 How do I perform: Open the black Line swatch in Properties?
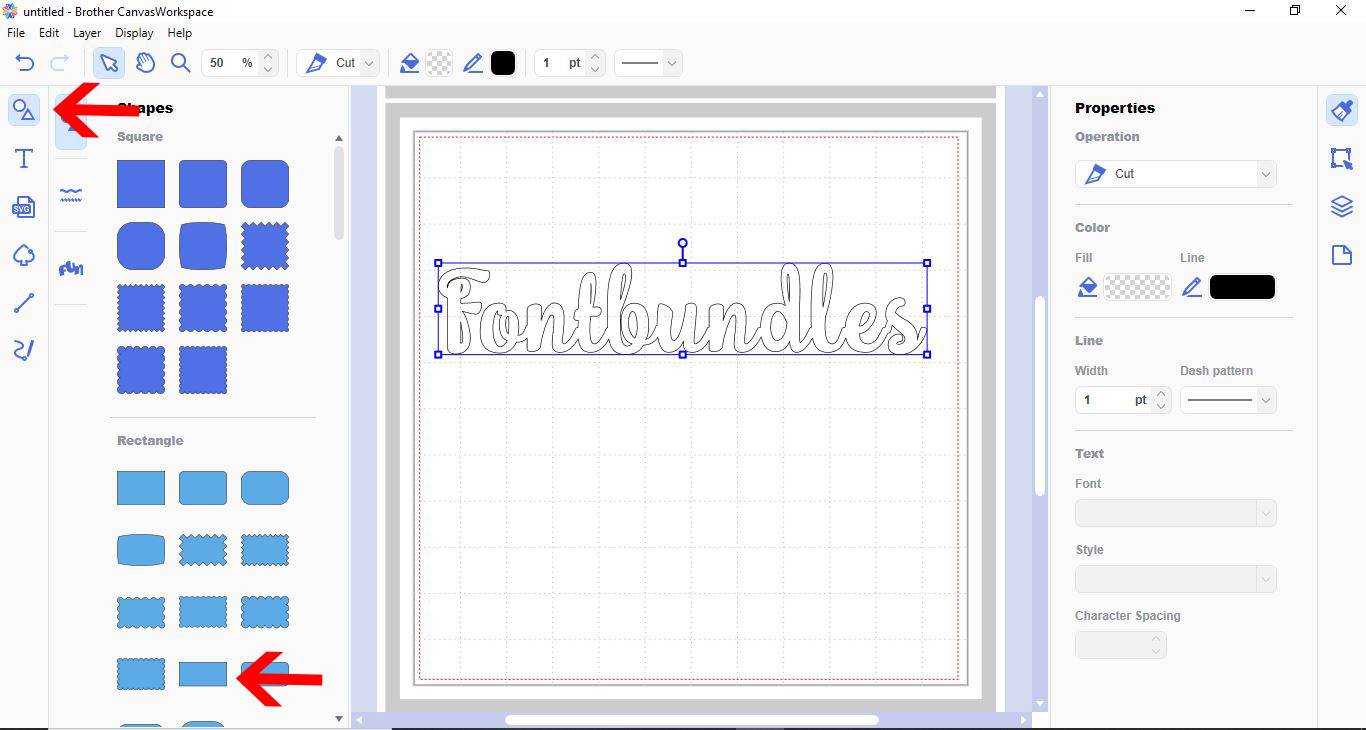1242,288
